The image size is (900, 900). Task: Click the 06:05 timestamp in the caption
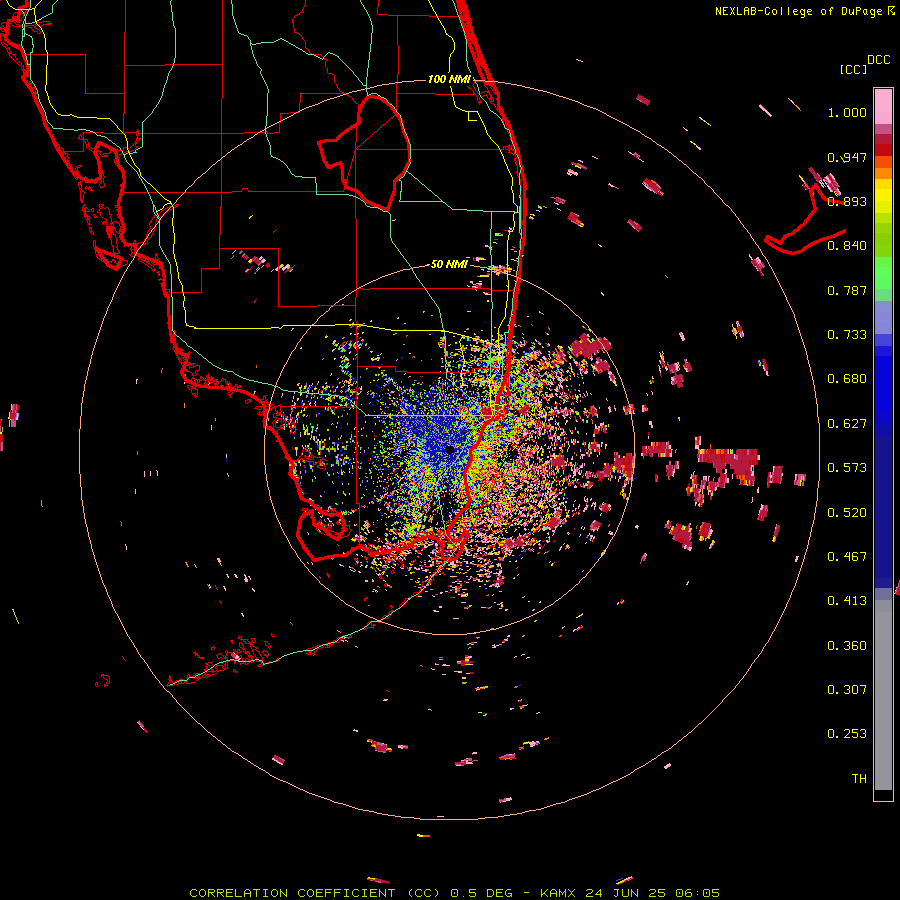(697, 893)
